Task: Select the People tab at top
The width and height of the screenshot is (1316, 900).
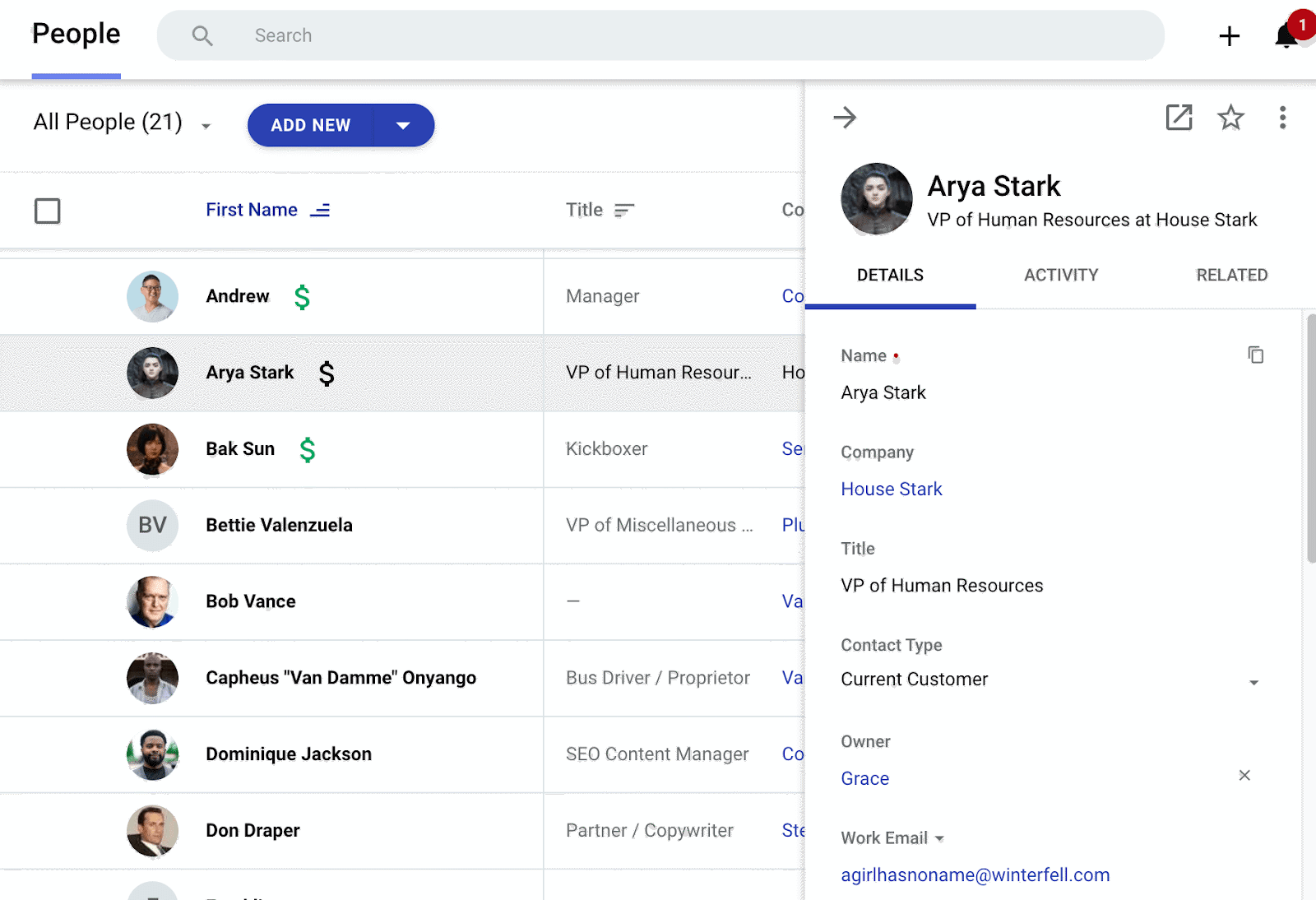Action: click(x=76, y=34)
